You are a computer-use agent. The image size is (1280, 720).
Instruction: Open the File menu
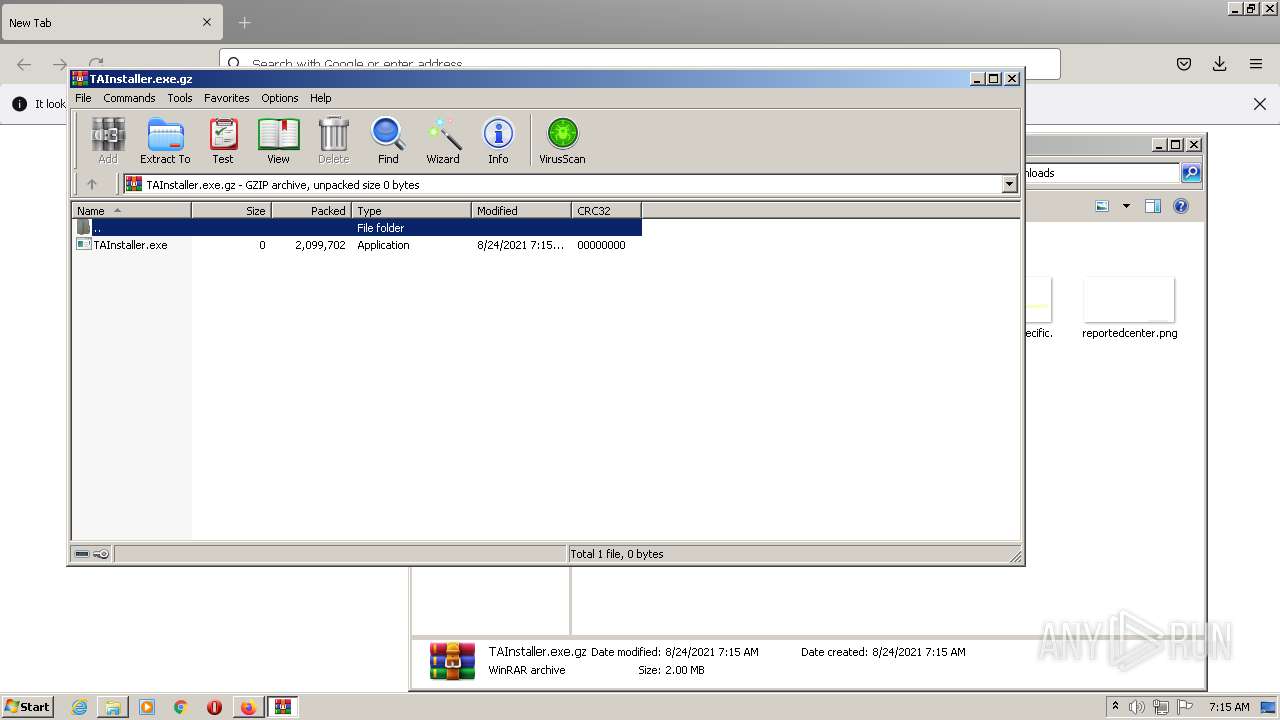[83, 98]
